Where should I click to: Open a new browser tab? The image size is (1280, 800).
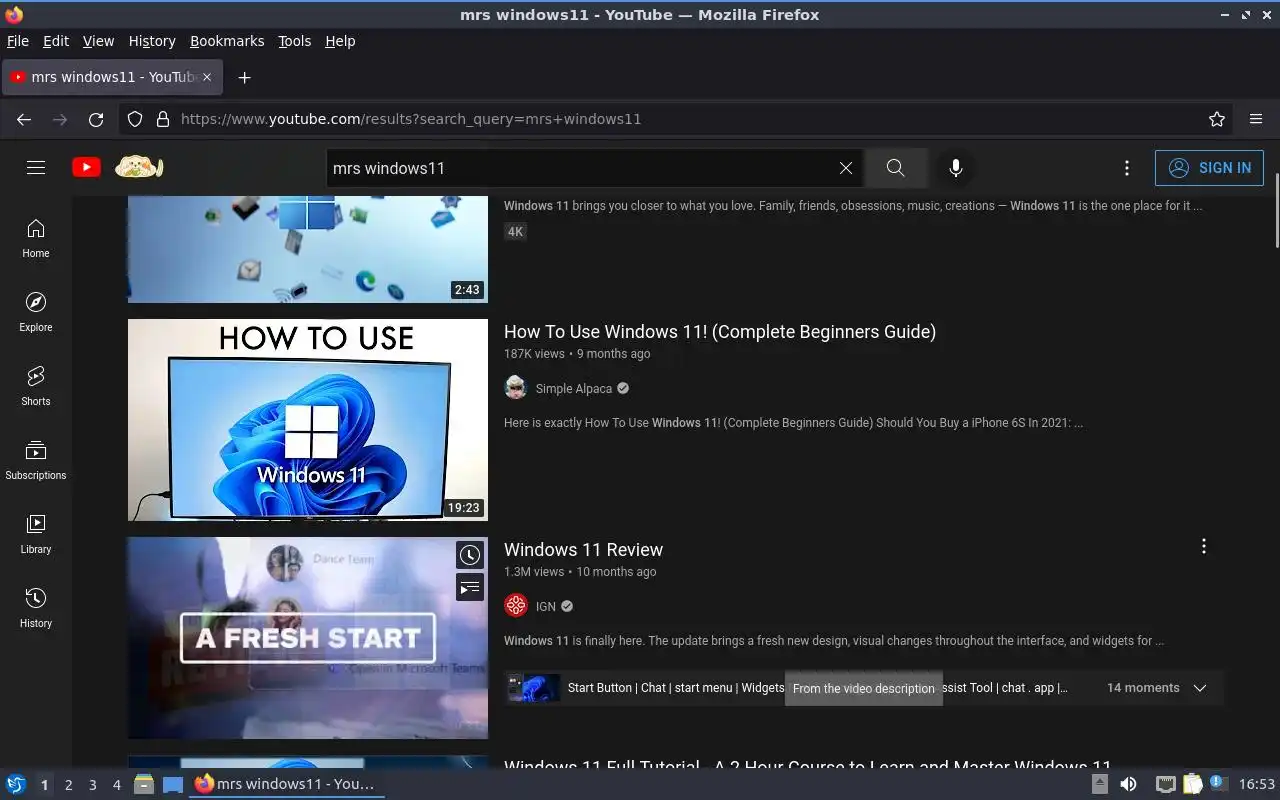[244, 77]
